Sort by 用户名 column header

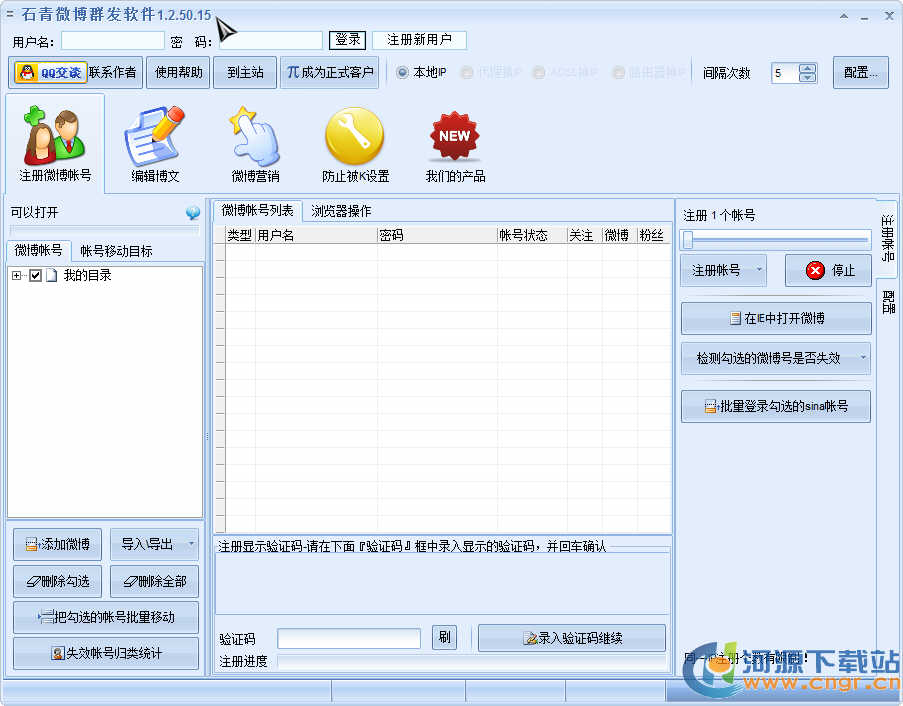pyautogui.click(x=316, y=235)
